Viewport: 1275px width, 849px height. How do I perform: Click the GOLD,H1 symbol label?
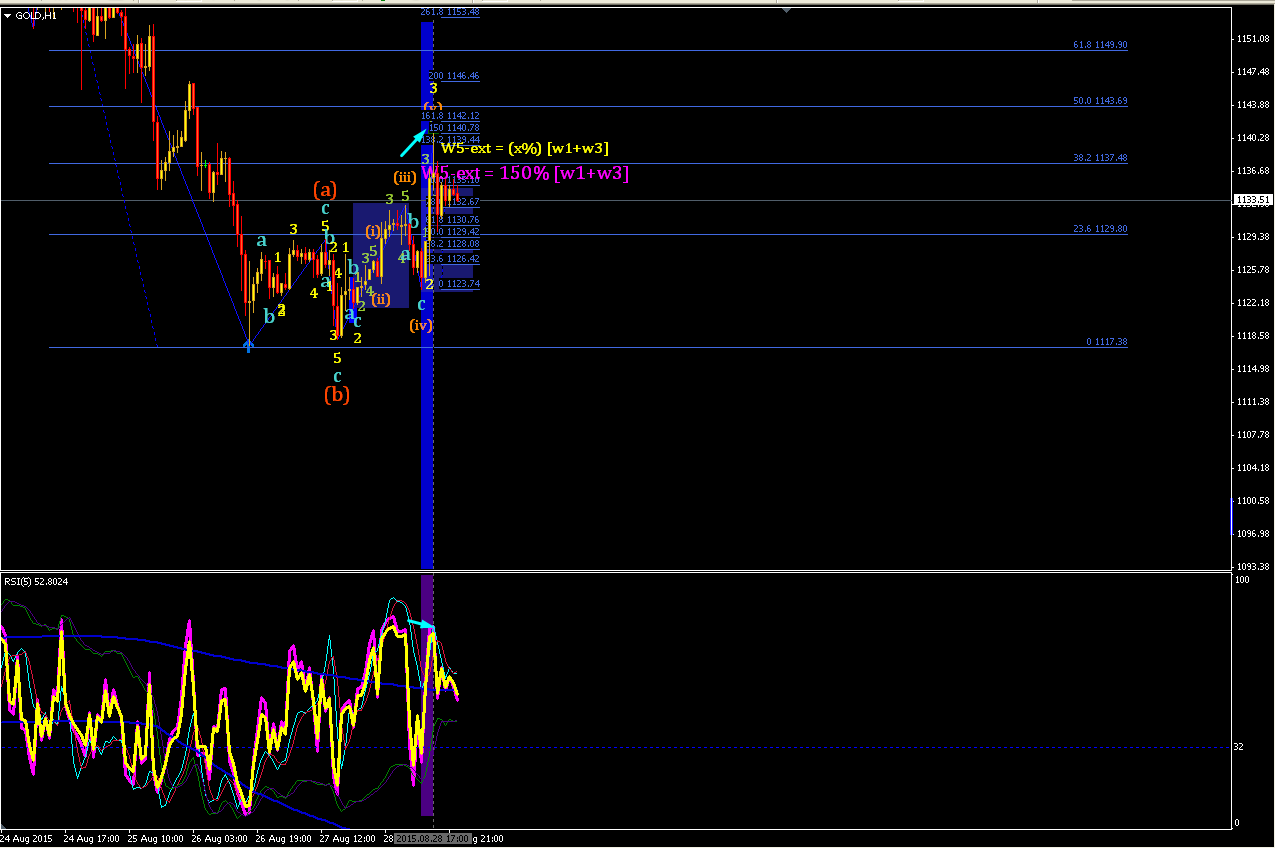point(36,16)
